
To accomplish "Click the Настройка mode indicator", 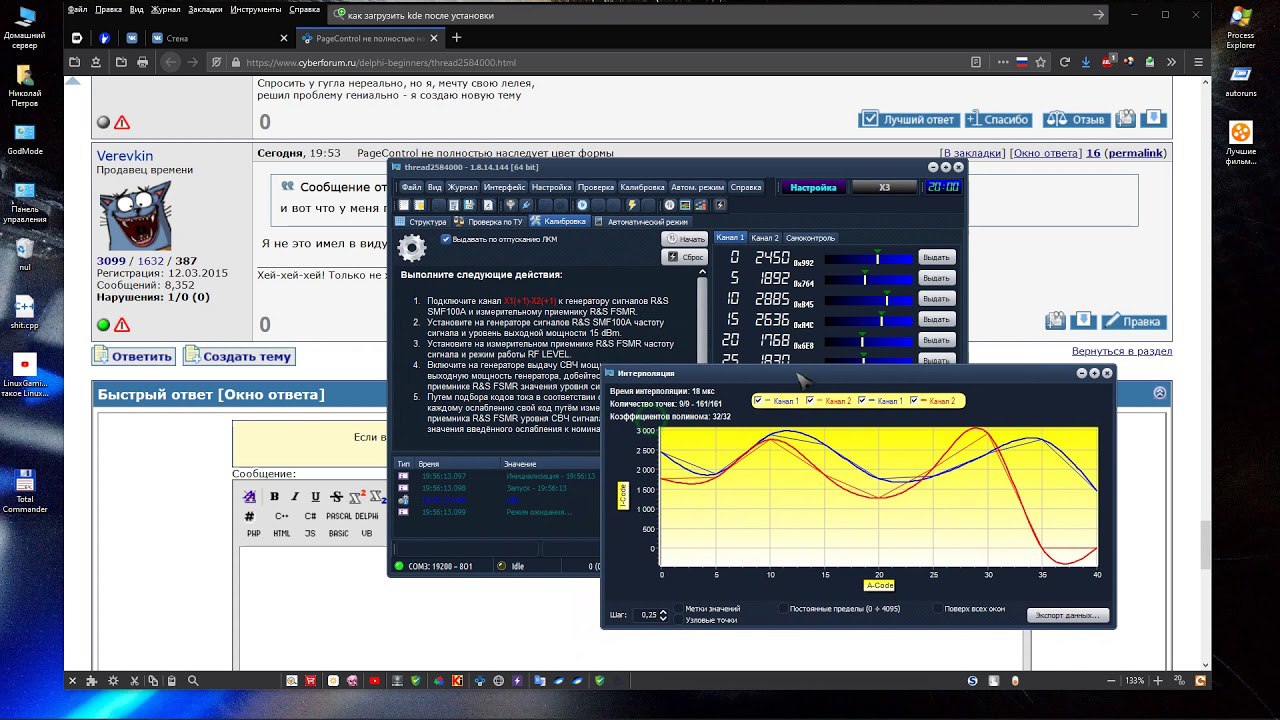I will [x=813, y=187].
